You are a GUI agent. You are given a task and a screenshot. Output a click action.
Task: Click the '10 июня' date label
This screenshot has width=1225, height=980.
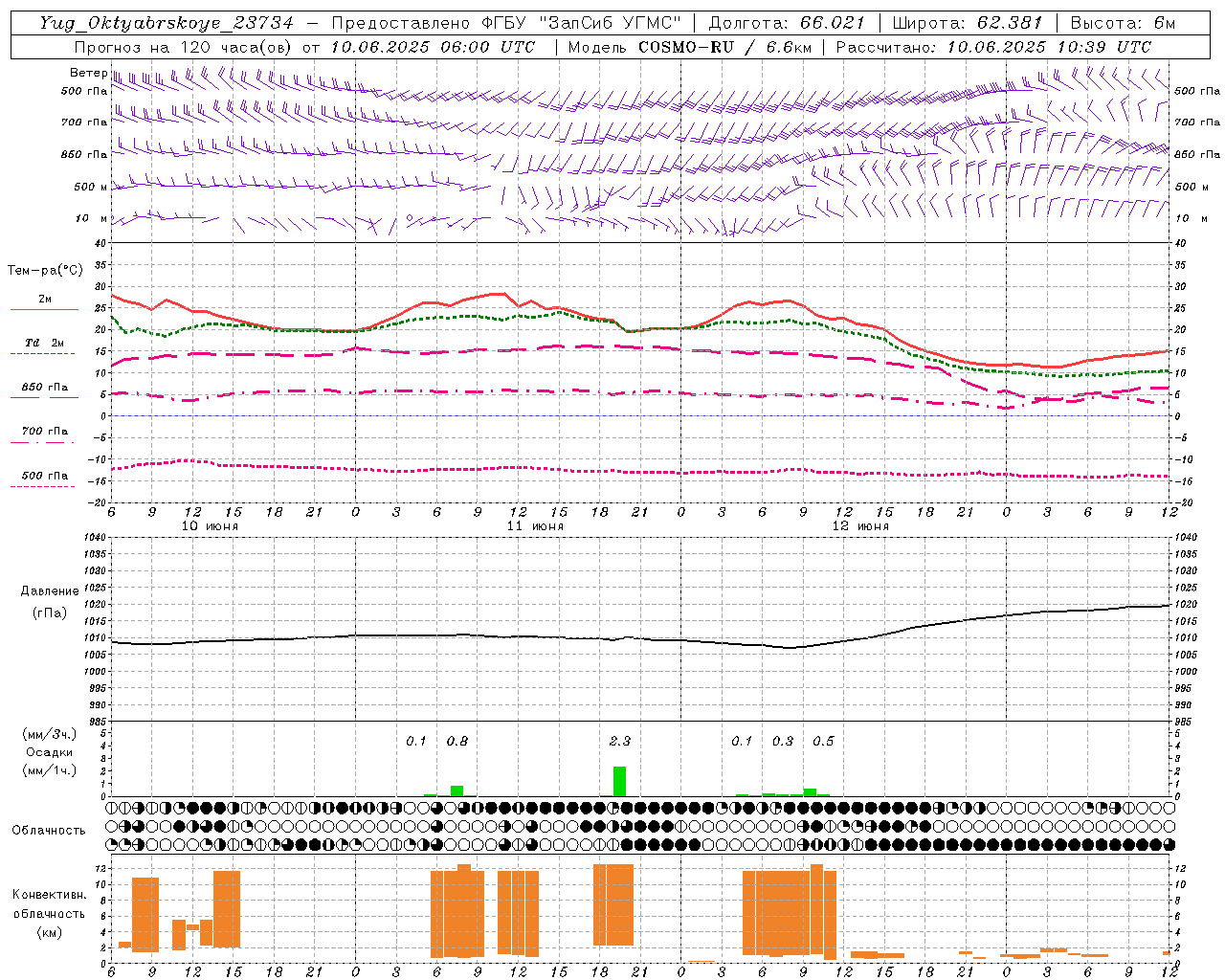(211, 525)
